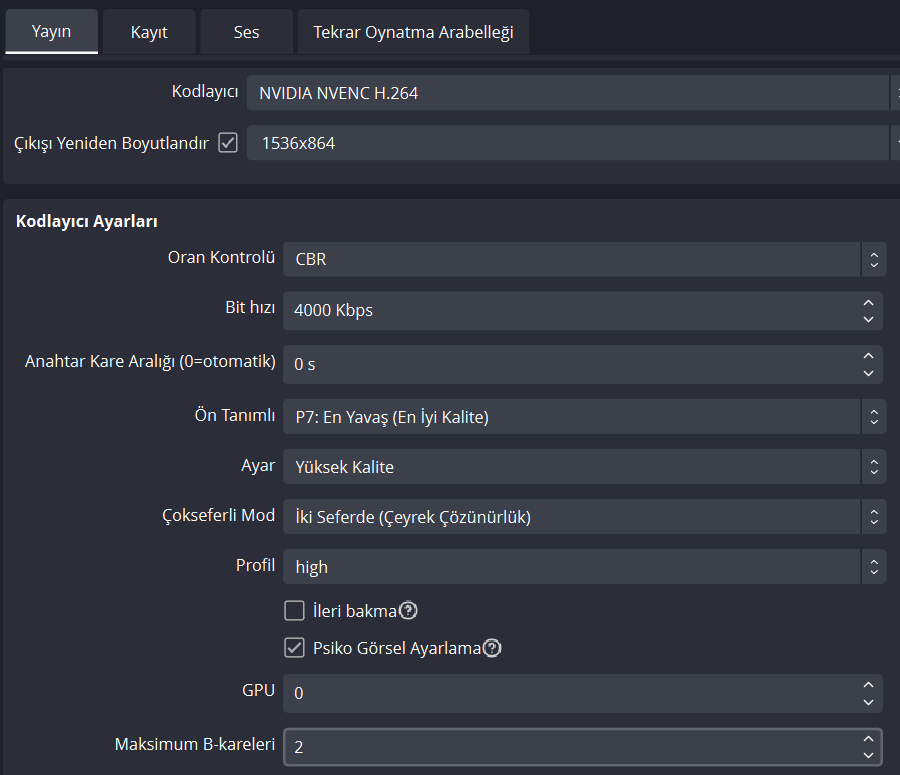Click the Psiko Görsel Ayarlama help icon
This screenshot has width=900, height=775.
492,648
